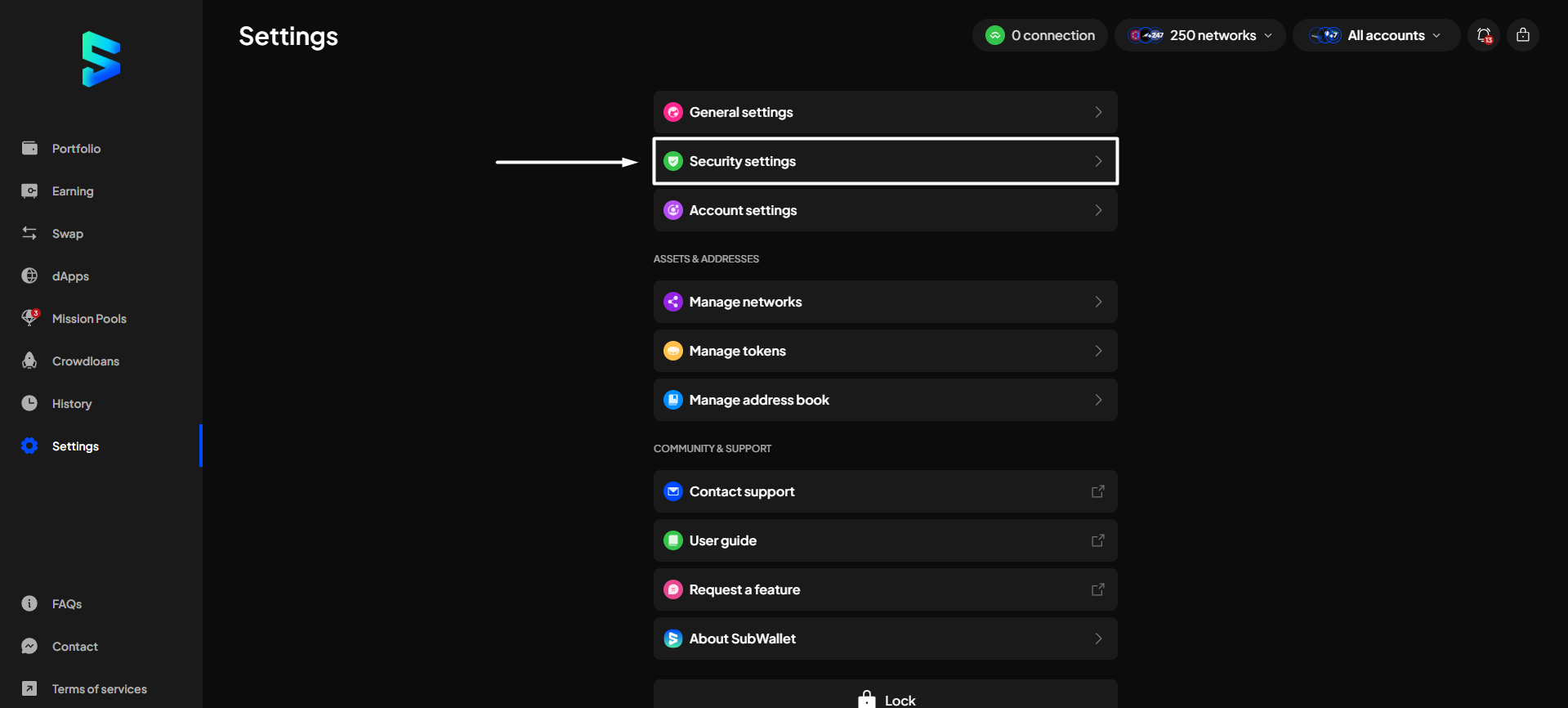Viewport: 1568px width, 708px height.
Task: Go to Portfolio in the sidebar
Action: [x=76, y=149]
